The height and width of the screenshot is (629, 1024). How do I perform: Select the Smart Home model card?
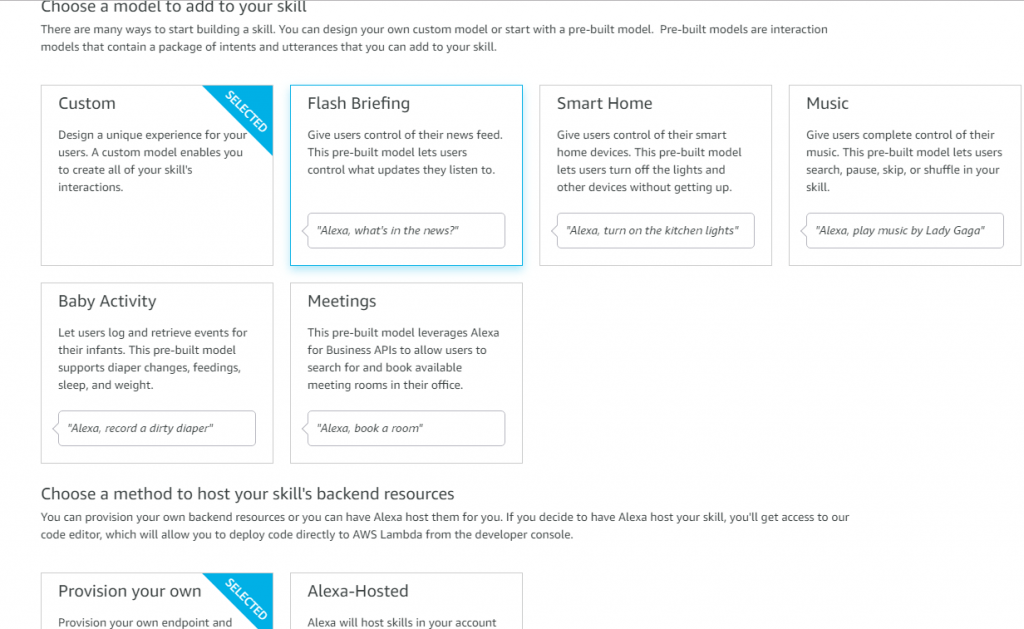point(655,175)
